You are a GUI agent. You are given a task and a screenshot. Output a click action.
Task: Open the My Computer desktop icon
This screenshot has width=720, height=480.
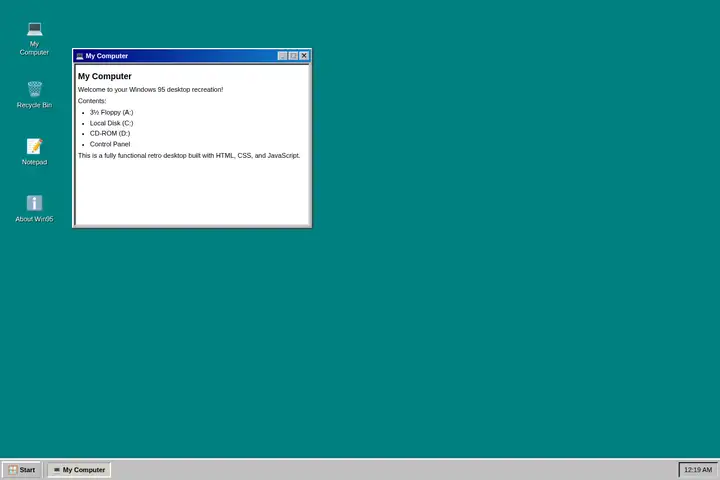tap(34, 39)
